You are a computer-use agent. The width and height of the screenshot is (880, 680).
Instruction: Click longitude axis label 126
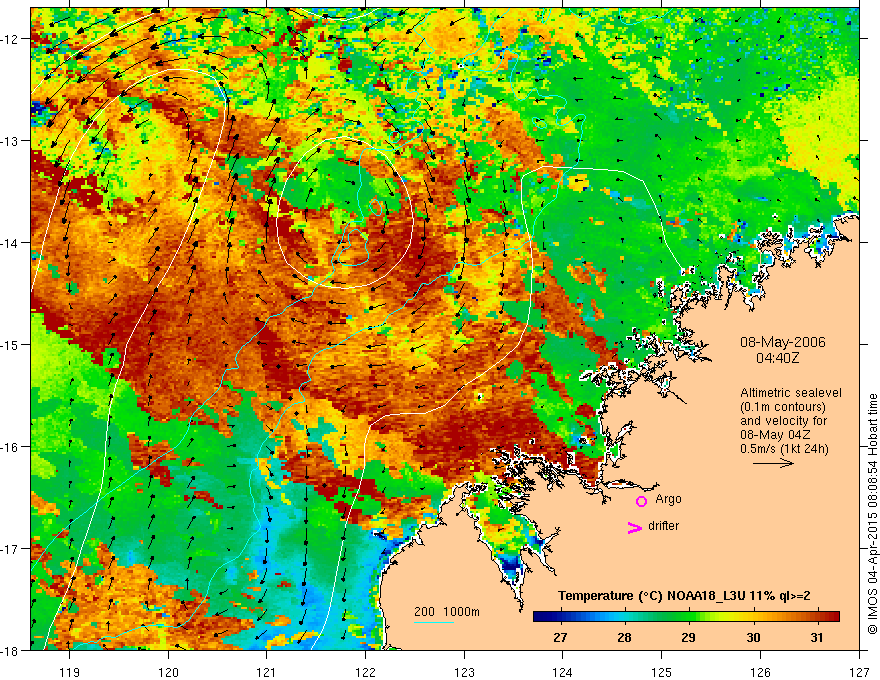760,672
